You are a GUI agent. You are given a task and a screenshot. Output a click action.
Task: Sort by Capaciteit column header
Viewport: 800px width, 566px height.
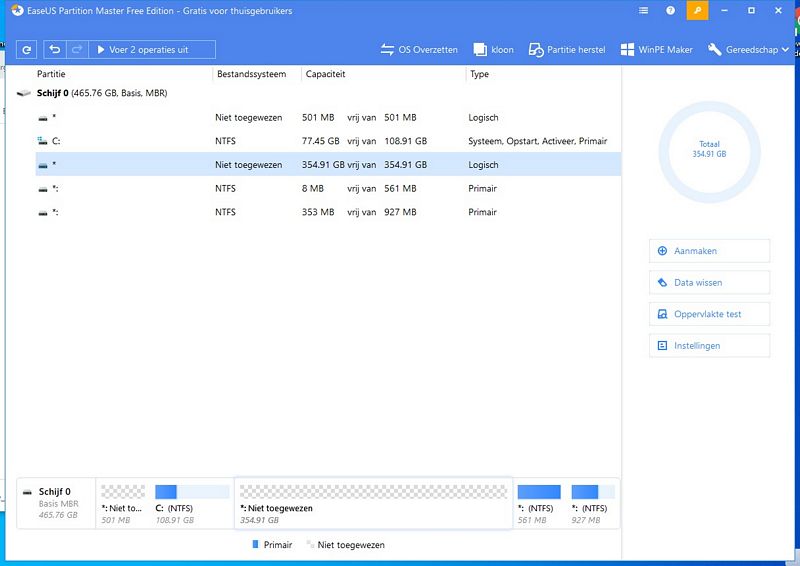326,74
